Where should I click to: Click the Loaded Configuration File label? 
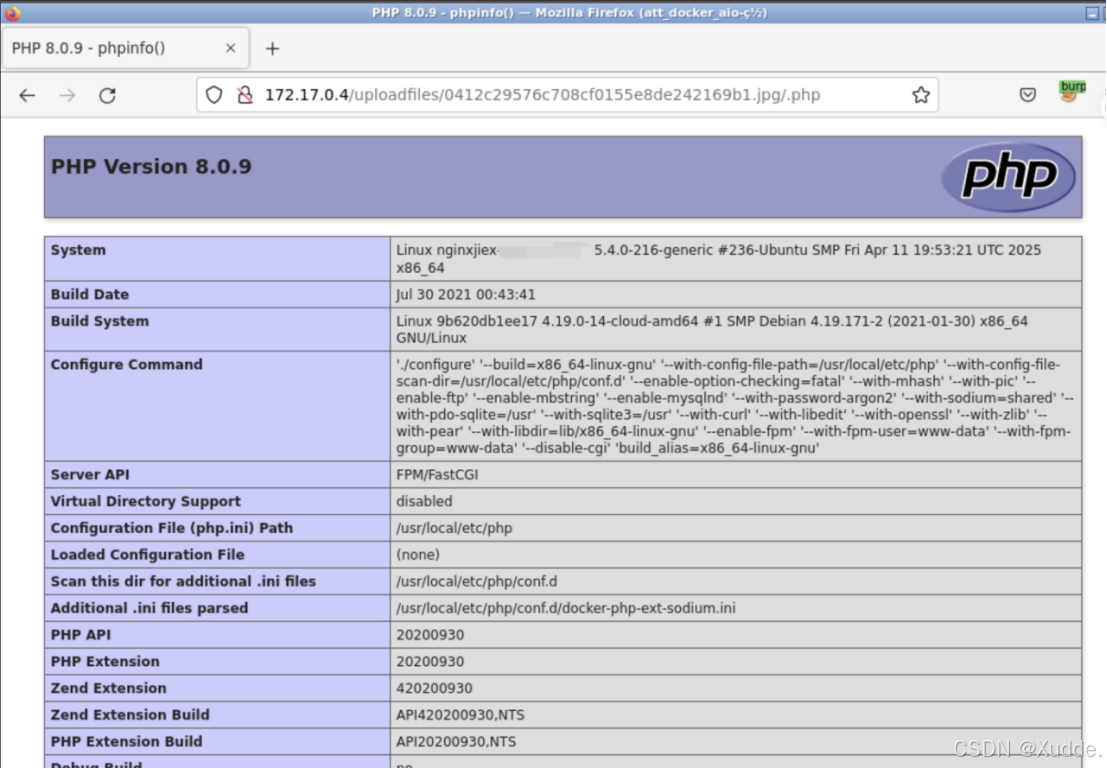(x=148, y=555)
